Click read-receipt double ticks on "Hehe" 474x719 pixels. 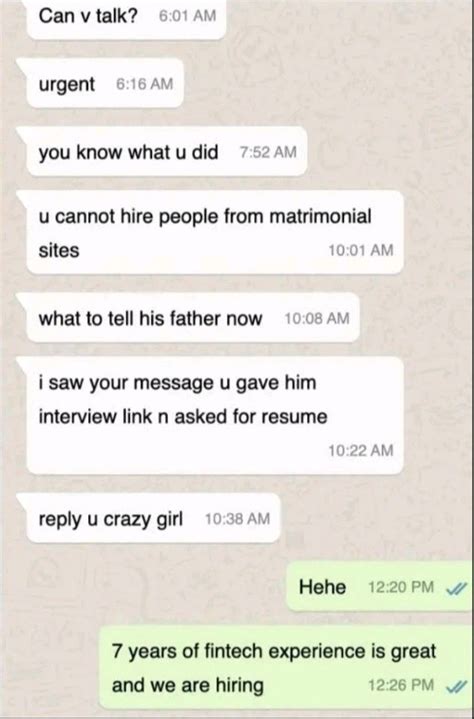458,587
